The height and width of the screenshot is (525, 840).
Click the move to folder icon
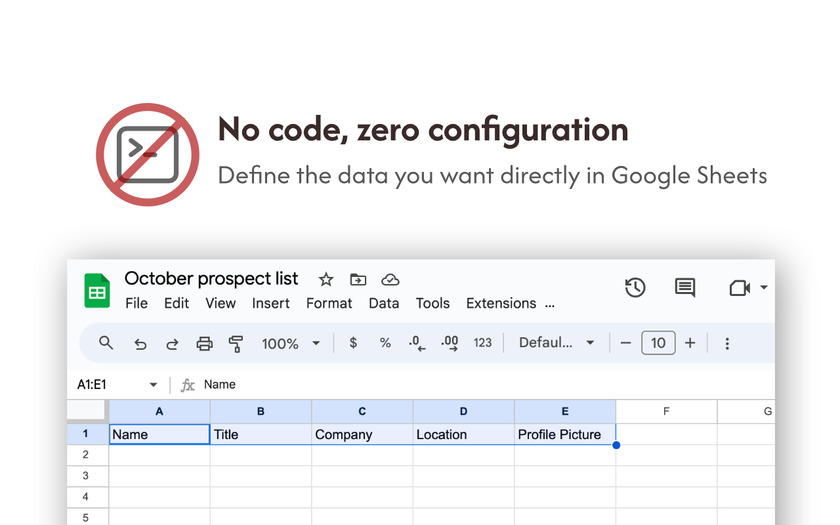click(358, 279)
